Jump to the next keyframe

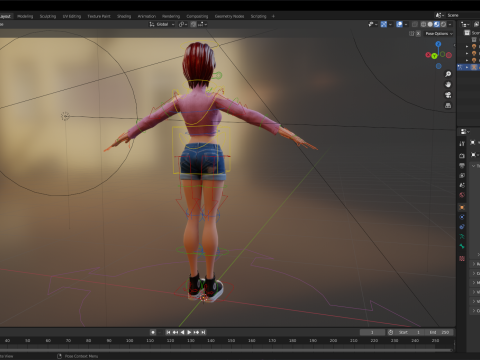click(196, 332)
